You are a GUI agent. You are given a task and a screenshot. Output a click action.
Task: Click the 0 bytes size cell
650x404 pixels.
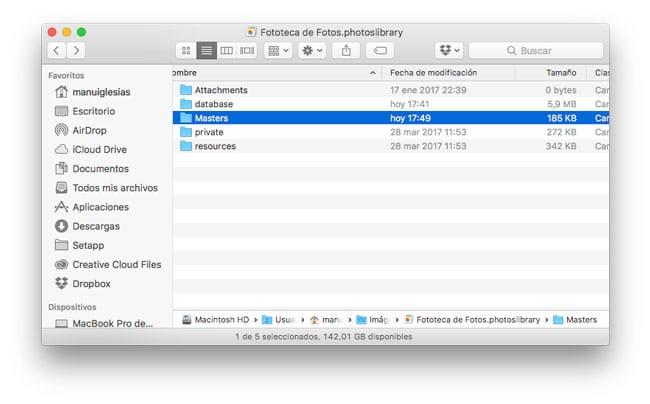coord(560,90)
